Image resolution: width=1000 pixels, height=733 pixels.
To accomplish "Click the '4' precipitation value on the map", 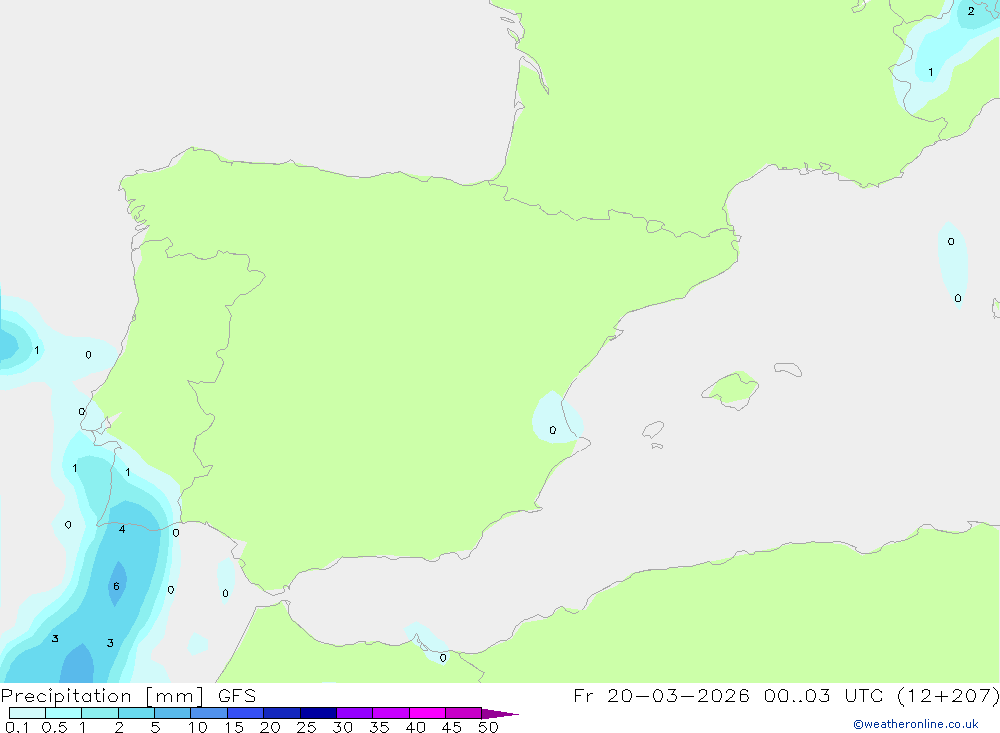I will tap(122, 529).
